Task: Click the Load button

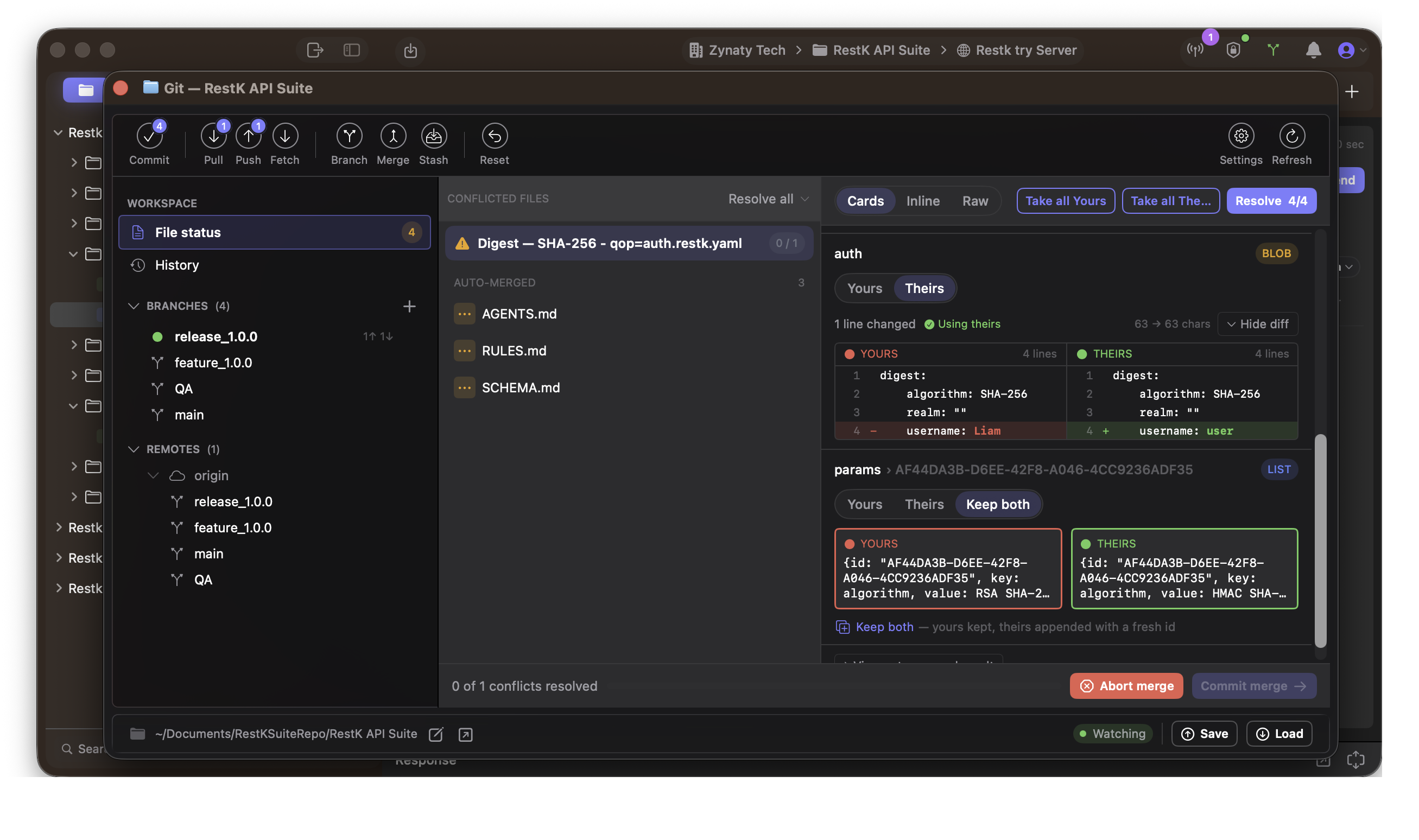Action: point(1278,734)
